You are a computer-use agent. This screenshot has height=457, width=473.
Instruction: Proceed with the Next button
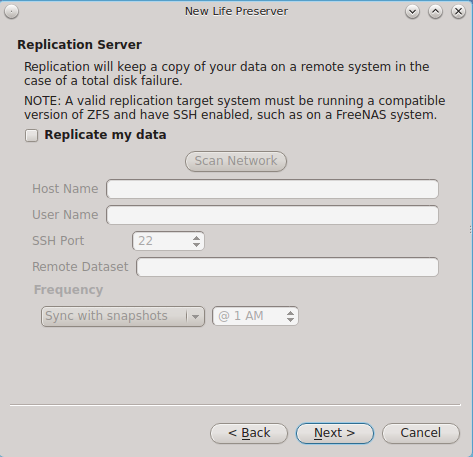point(335,433)
